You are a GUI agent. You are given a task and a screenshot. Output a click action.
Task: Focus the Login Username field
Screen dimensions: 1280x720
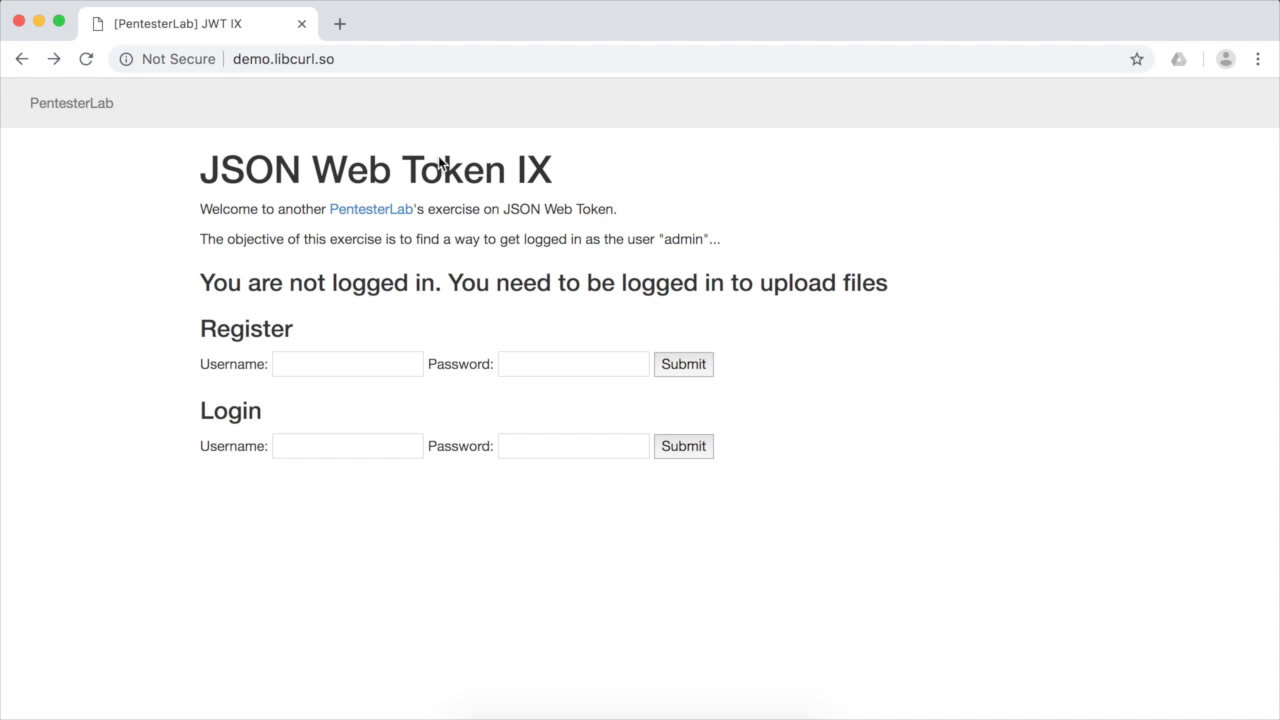[x=348, y=446]
